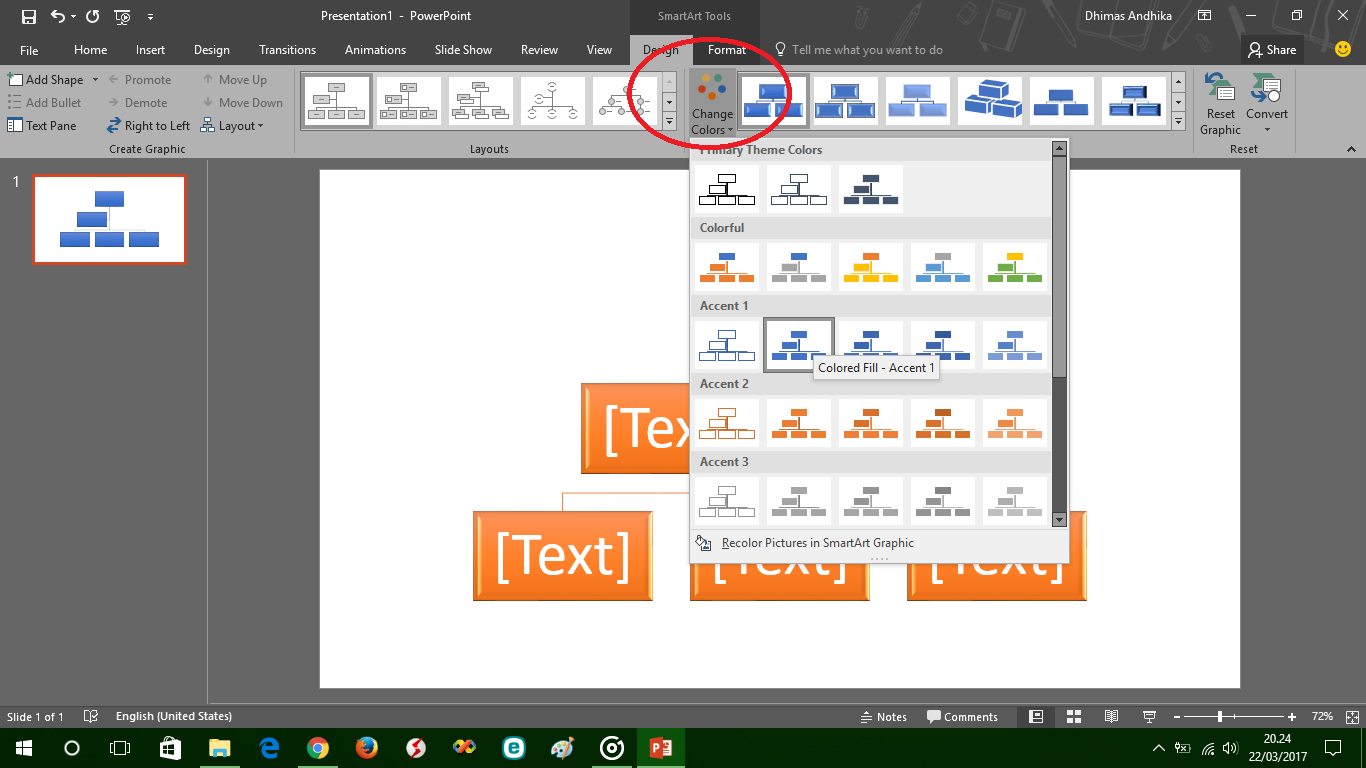The height and width of the screenshot is (768, 1366).
Task: Apply the orange outline Accent 2 option
Action: [727, 423]
